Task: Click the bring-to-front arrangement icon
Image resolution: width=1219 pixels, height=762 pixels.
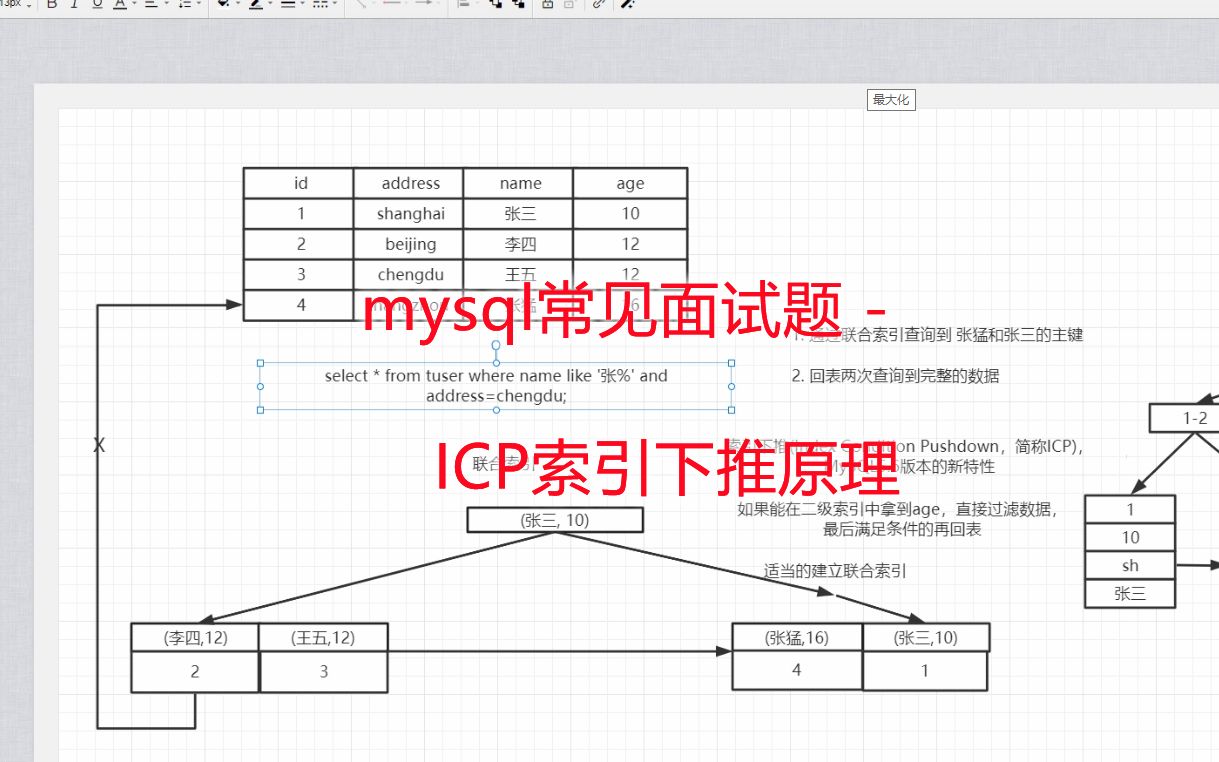Action: point(497,5)
